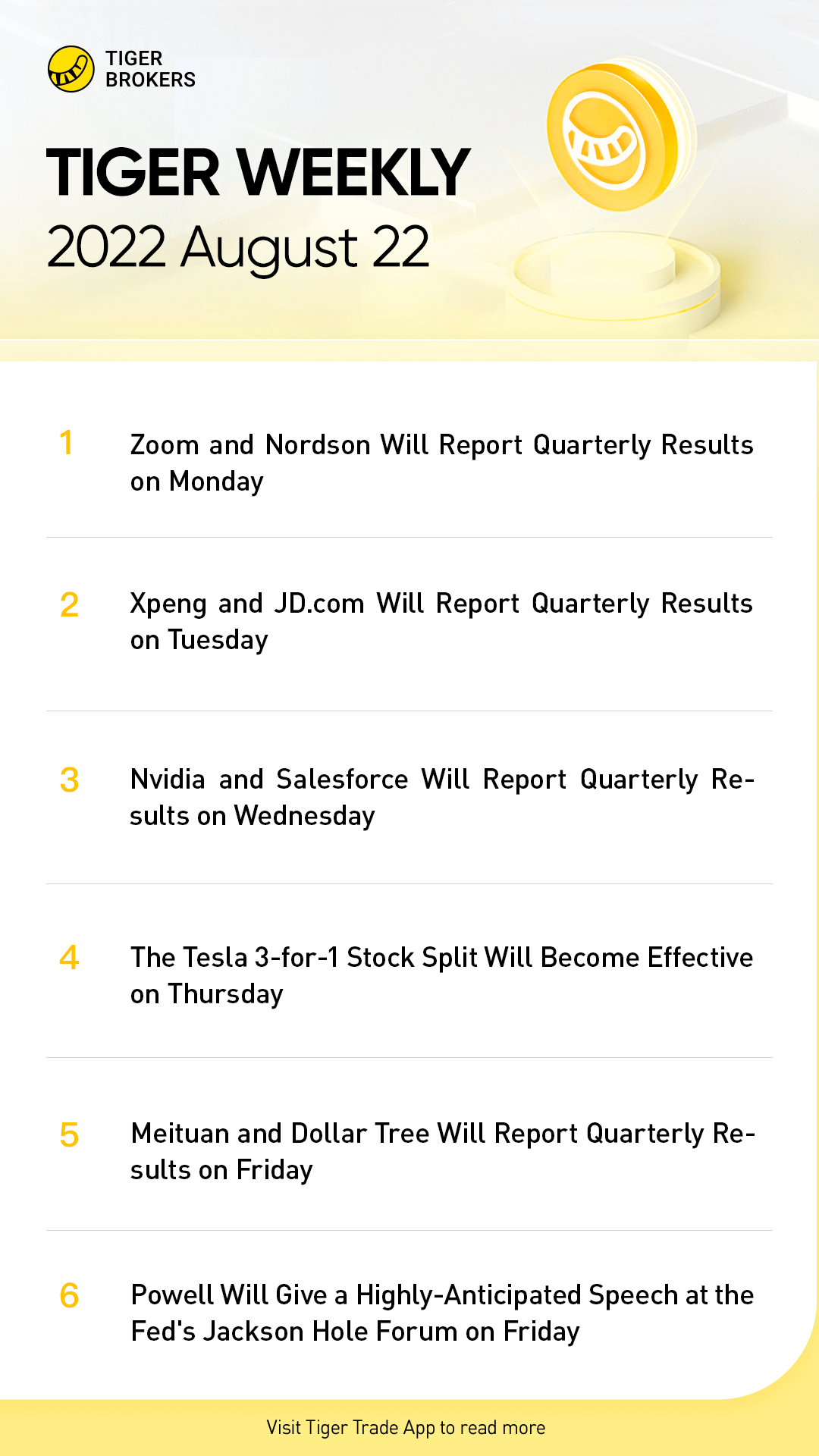Open the Powell Jackson Hole speech headline
This screenshot has width=819, height=1456.
point(441,1313)
